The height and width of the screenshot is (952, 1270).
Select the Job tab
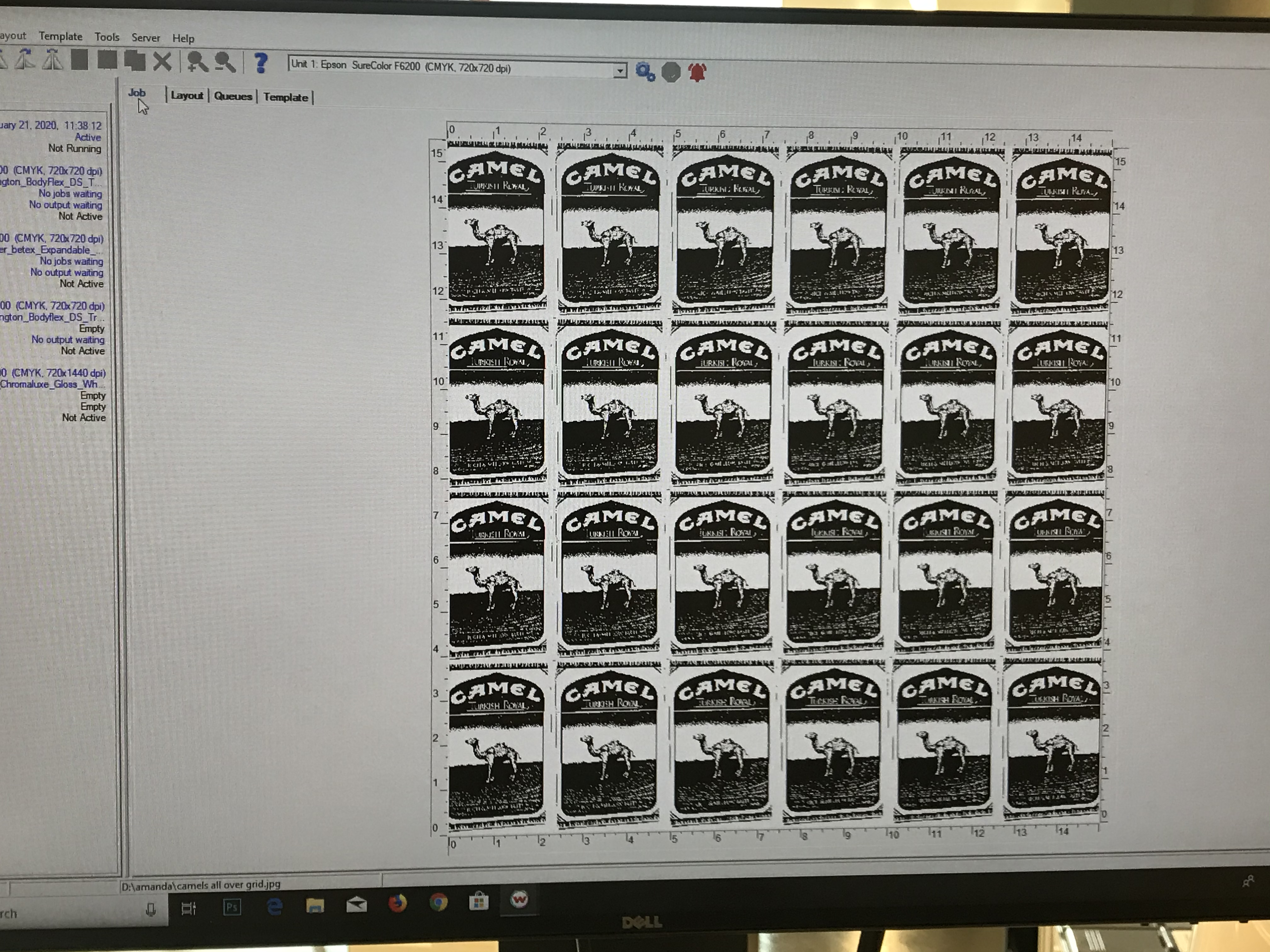pos(137,93)
